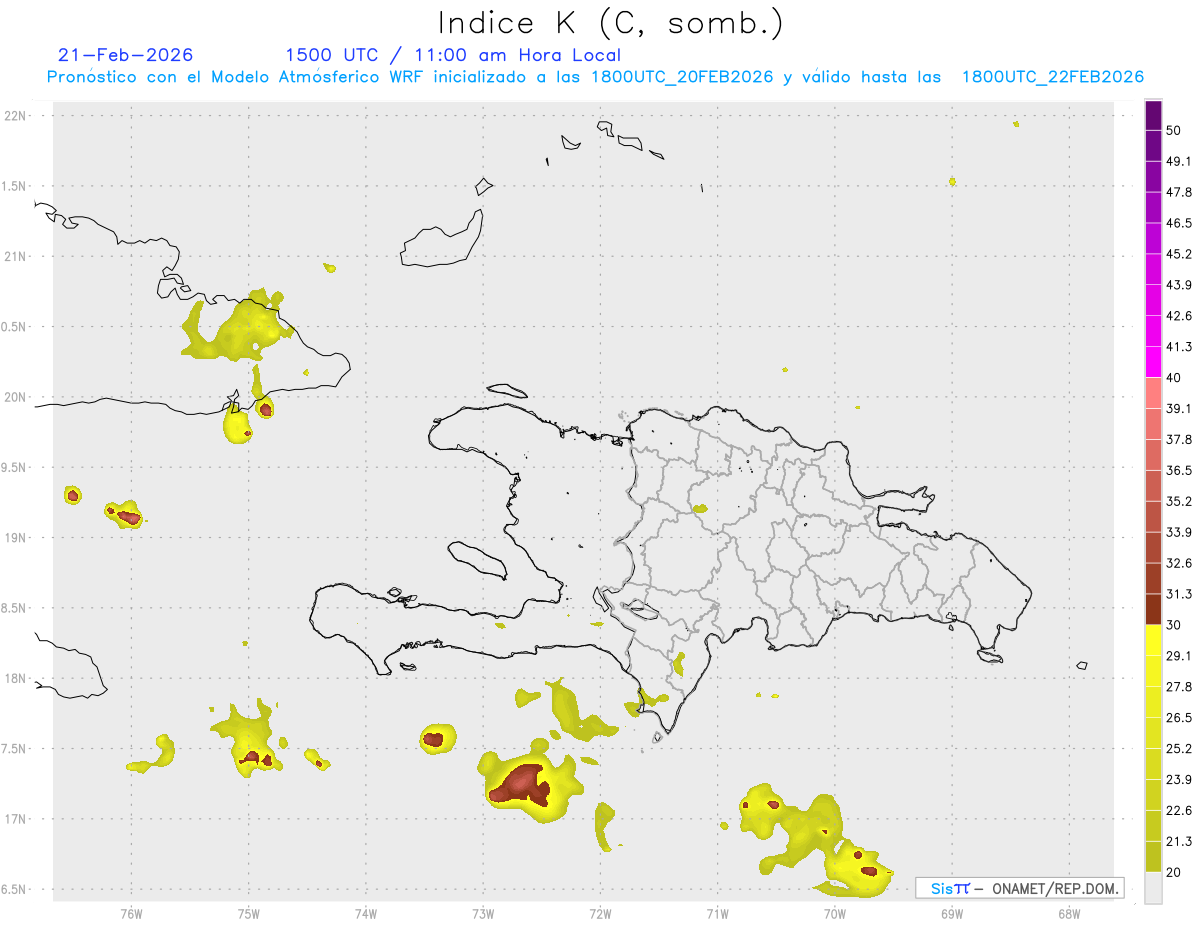This screenshot has height=927, width=1200.
Task: Click the 20N latitude axis label
Action: [17, 397]
